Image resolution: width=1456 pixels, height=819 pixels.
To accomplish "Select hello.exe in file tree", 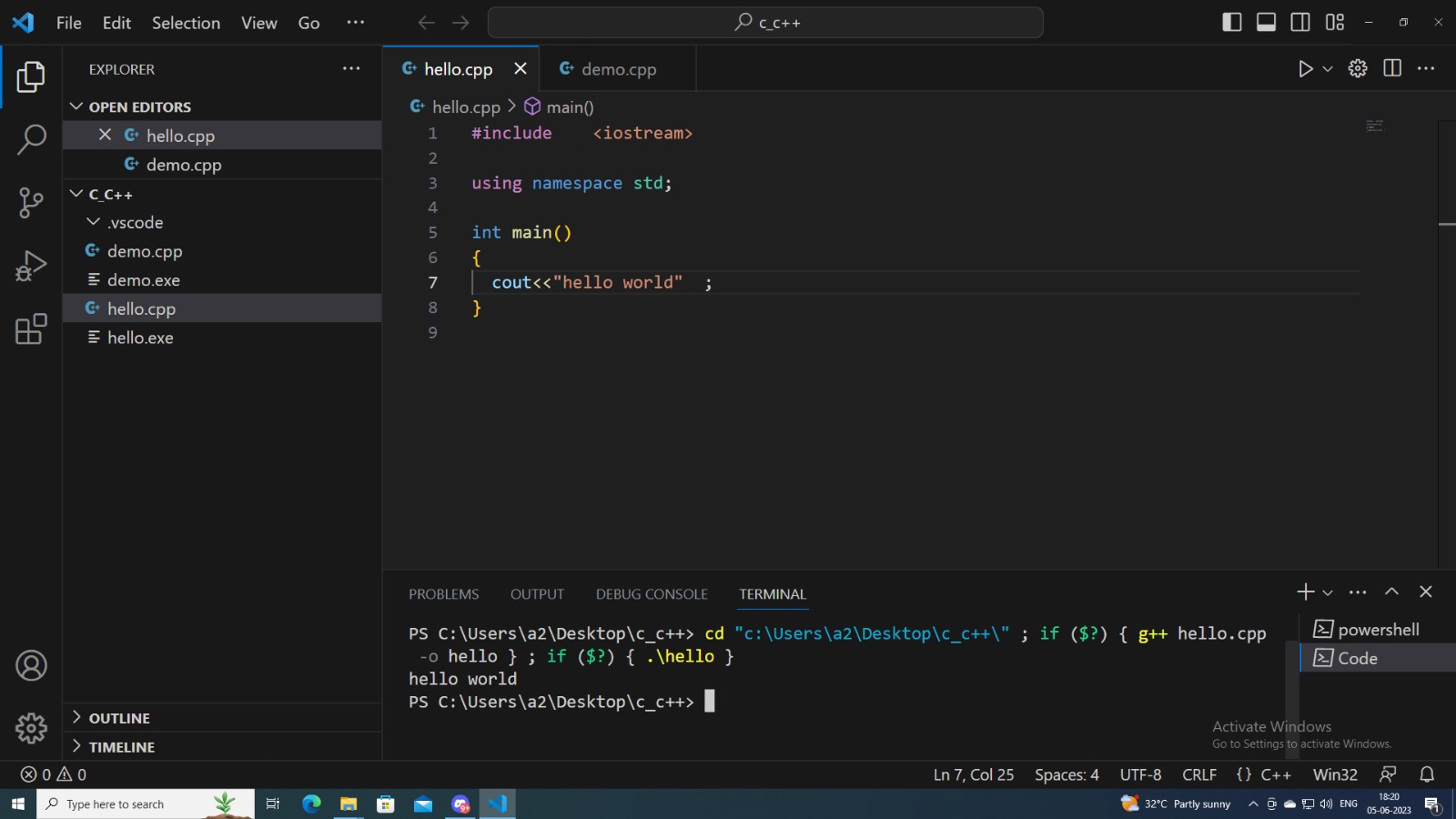I will 222,338.
